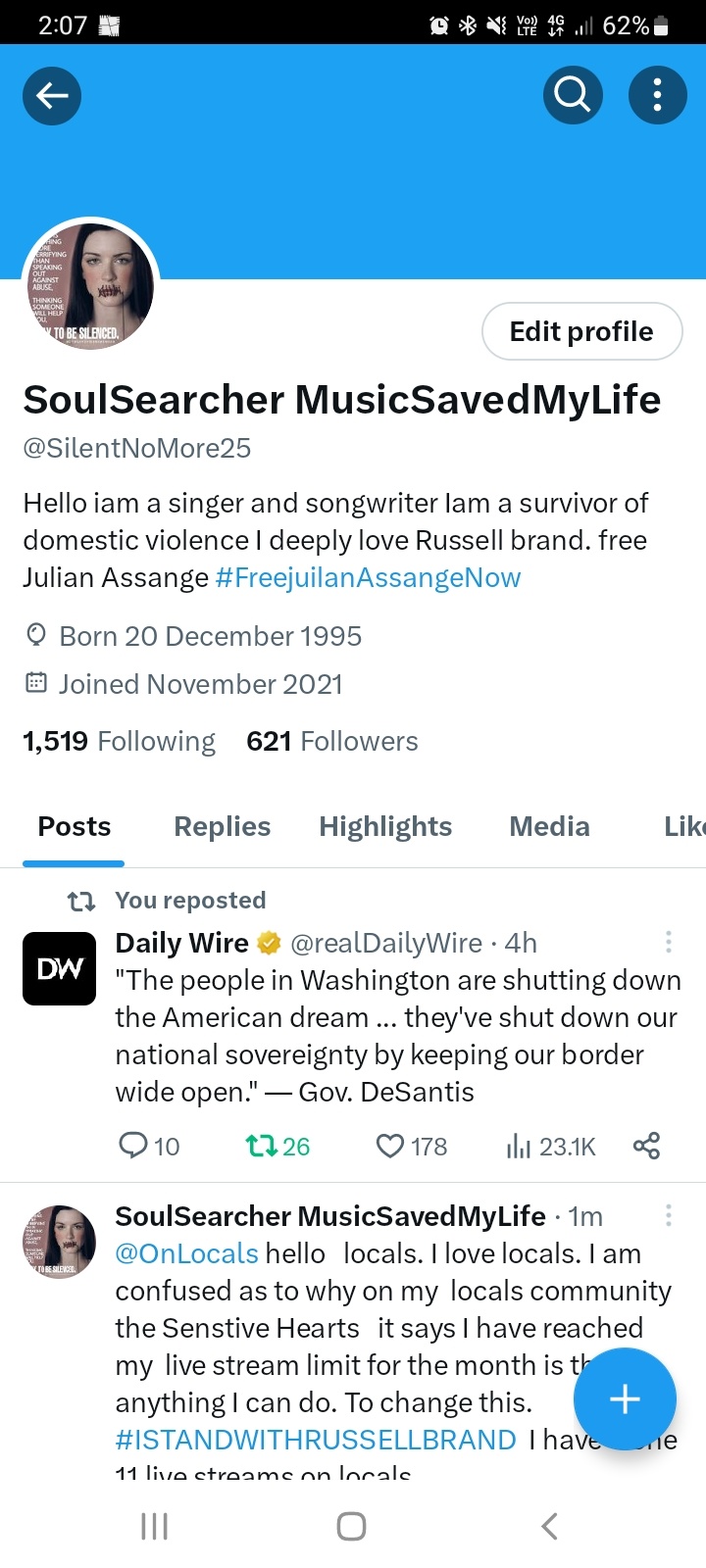Open Daily Wire post options menu
The height and width of the screenshot is (1568, 706).
(x=669, y=943)
